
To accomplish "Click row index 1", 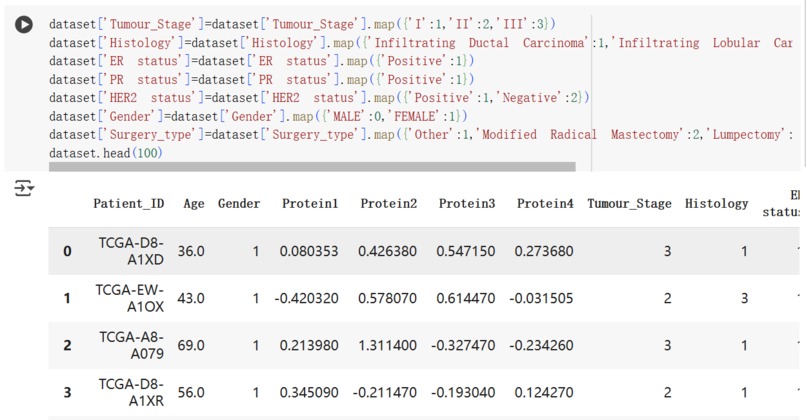I will pyautogui.click(x=67, y=298).
